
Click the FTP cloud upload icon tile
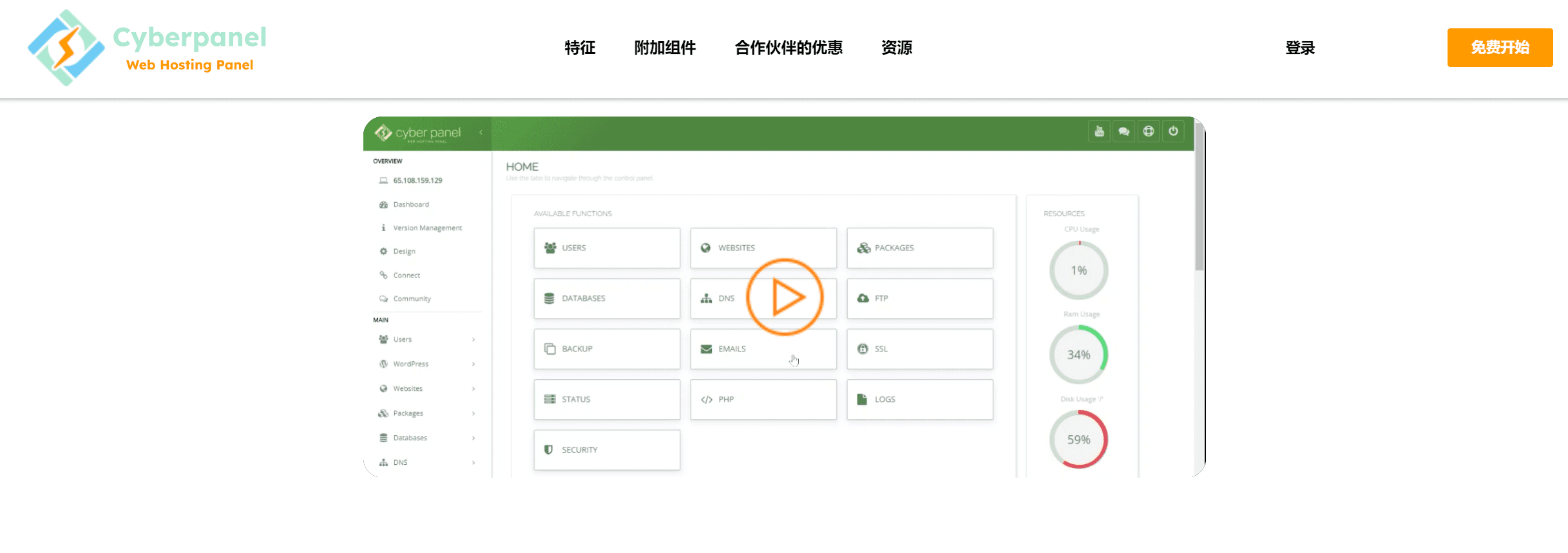pos(863,298)
